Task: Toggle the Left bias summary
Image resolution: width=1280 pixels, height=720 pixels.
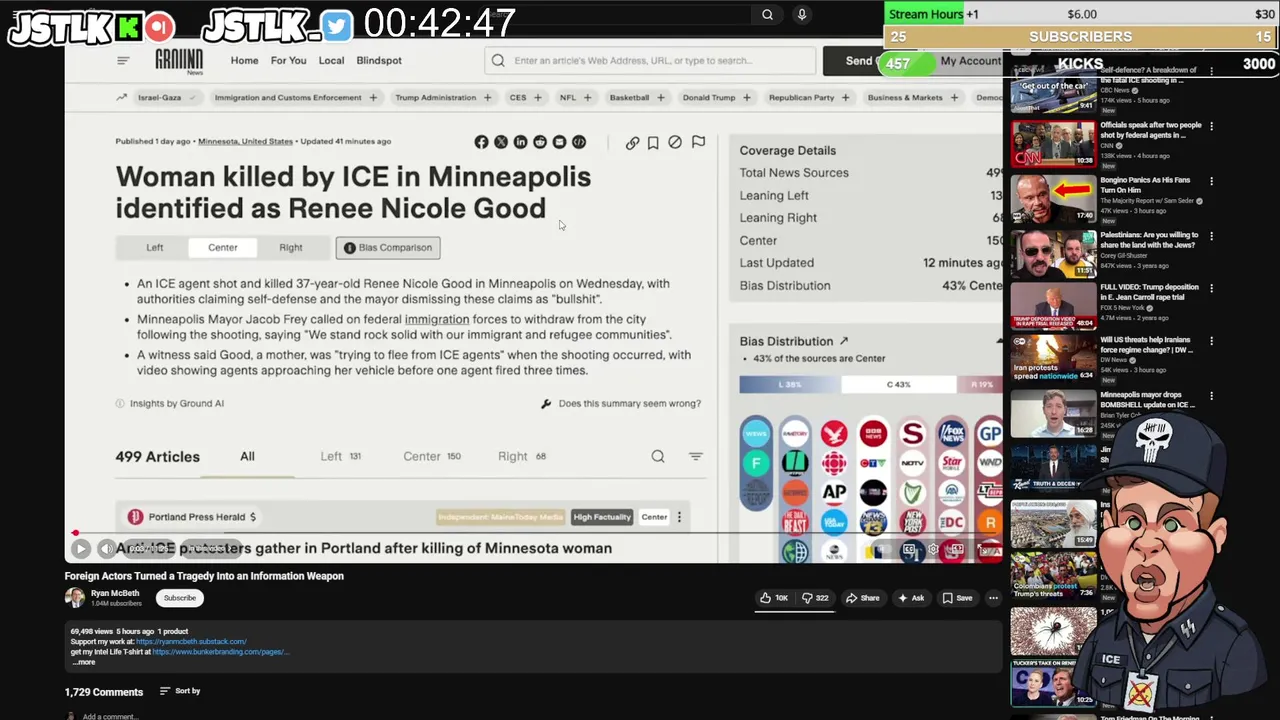Action: pos(155,247)
